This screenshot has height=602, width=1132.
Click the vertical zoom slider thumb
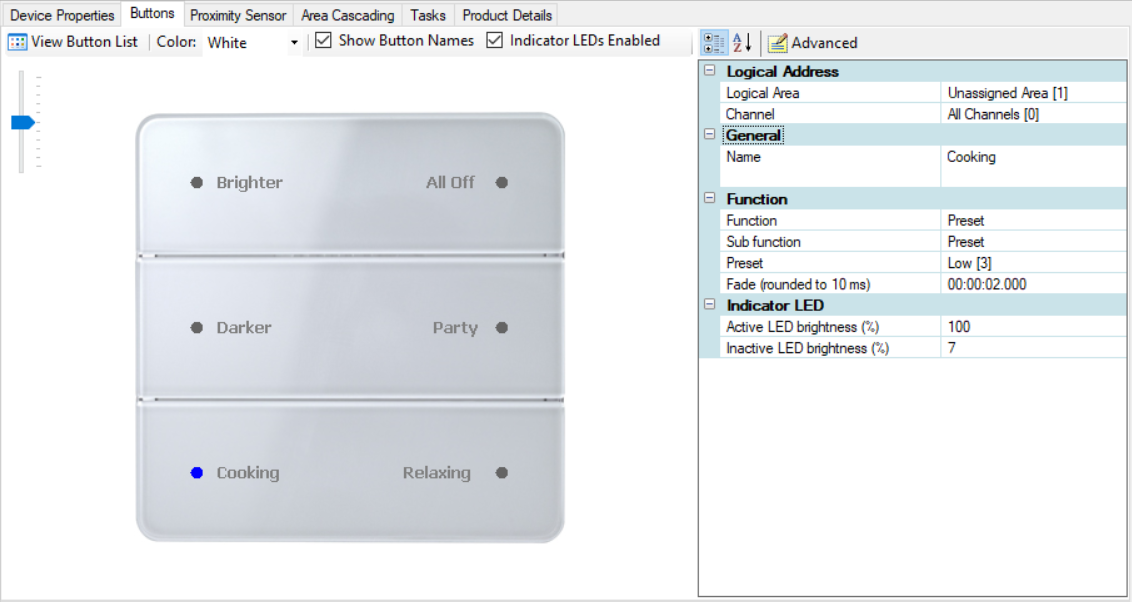pyautogui.click(x=21, y=121)
